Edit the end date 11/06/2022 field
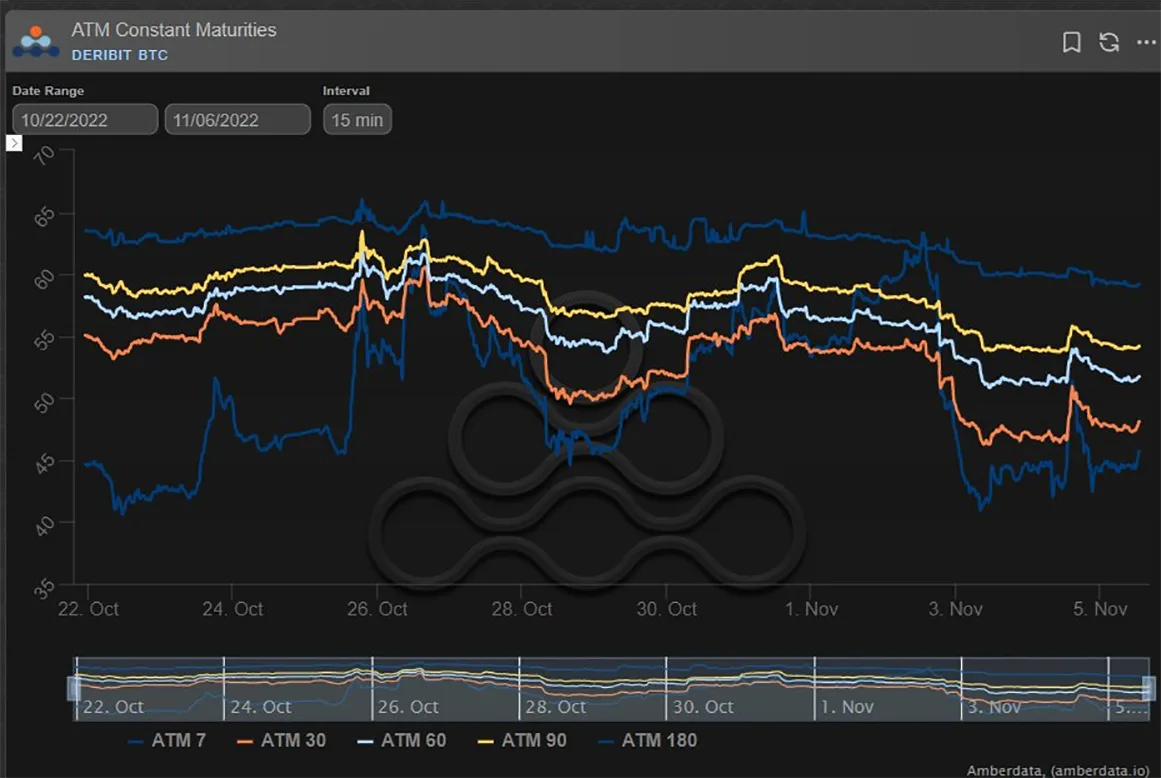This screenshot has height=778, width=1161. (x=238, y=119)
